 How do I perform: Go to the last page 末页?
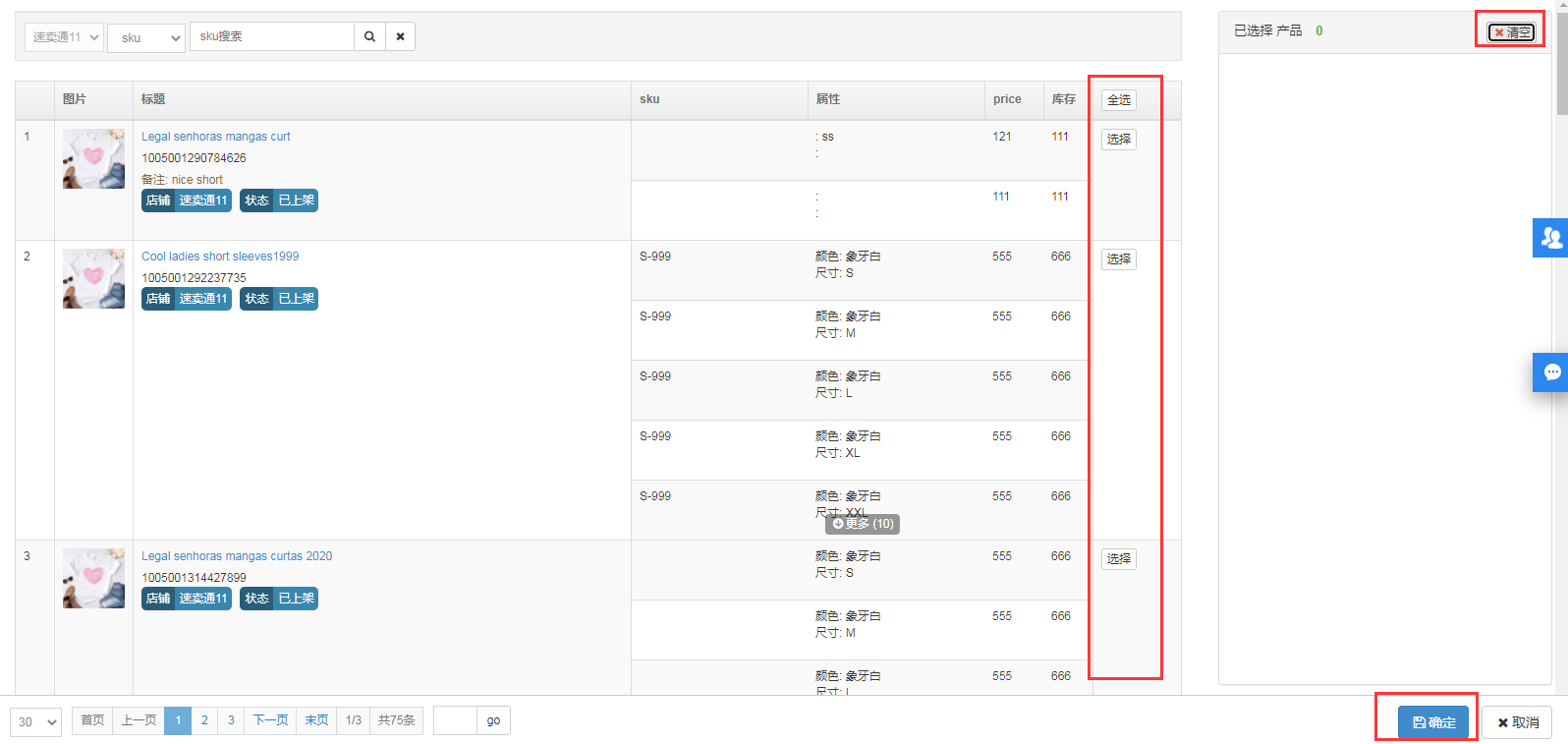[x=316, y=720]
